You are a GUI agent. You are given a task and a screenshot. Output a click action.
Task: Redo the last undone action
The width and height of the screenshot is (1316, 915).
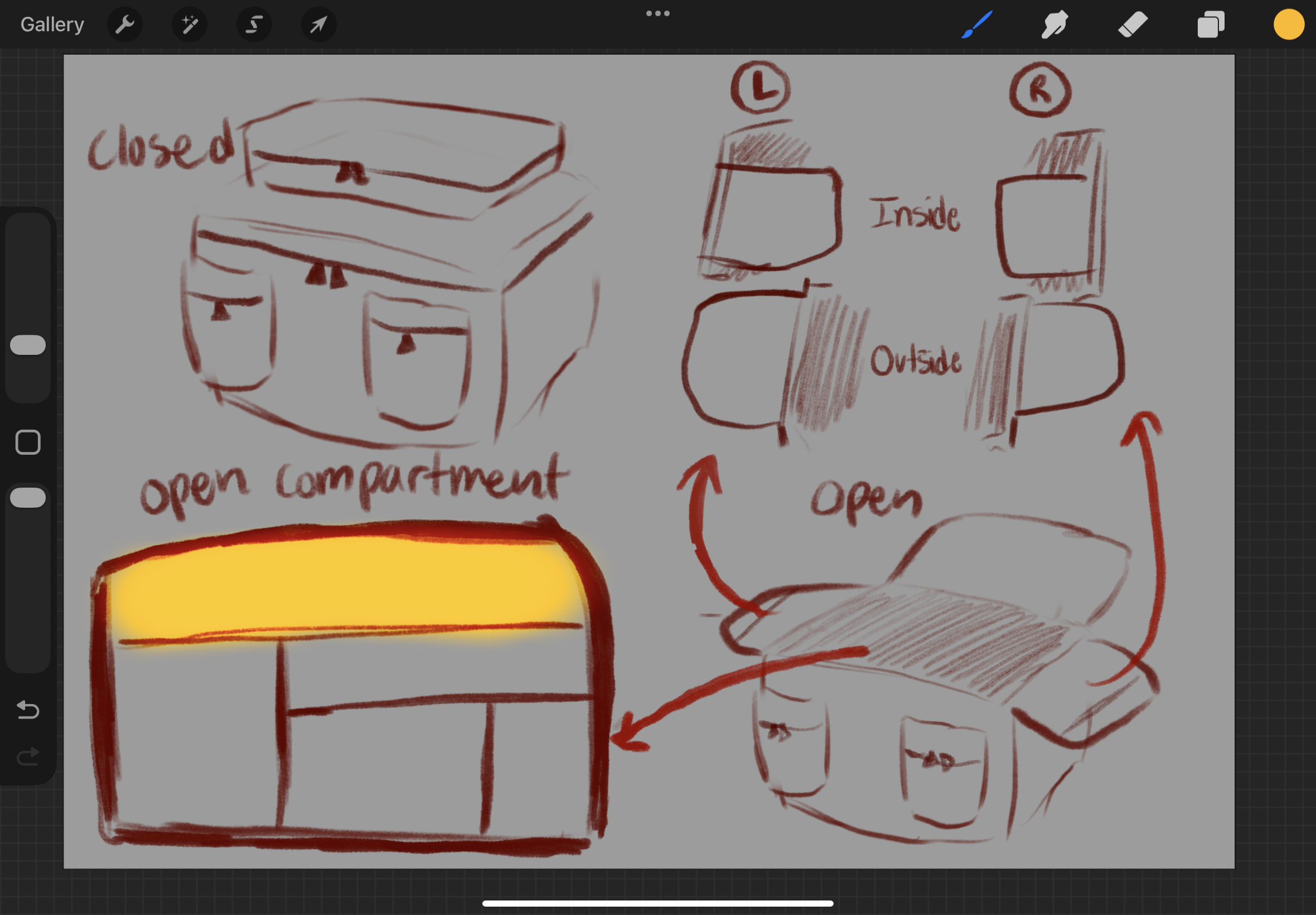tap(27, 757)
